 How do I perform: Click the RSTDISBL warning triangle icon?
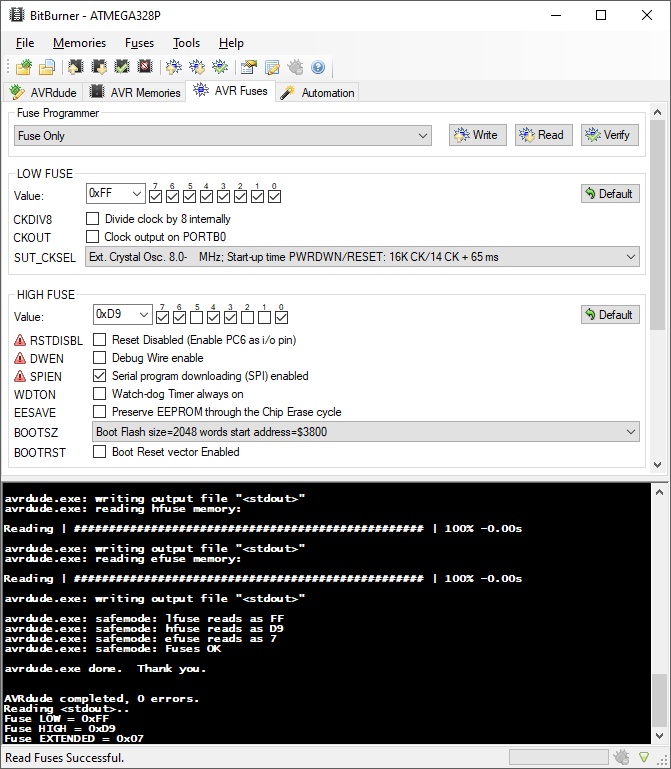tap(20, 340)
